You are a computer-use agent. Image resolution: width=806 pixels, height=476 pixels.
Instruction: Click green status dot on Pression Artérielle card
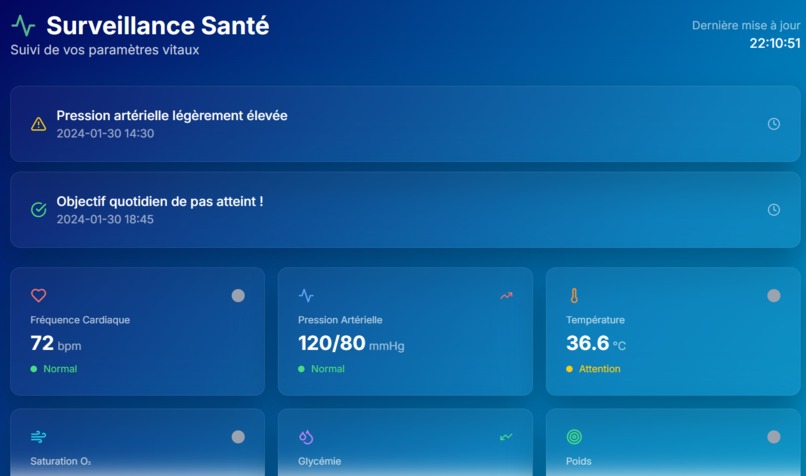click(x=301, y=369)
